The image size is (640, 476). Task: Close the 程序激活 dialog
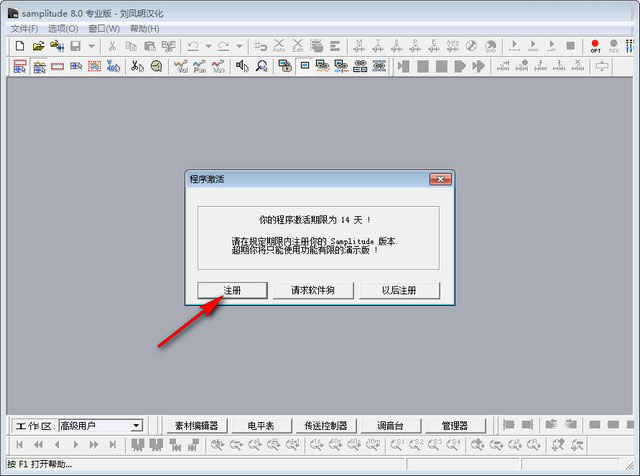tap(440, 179)
